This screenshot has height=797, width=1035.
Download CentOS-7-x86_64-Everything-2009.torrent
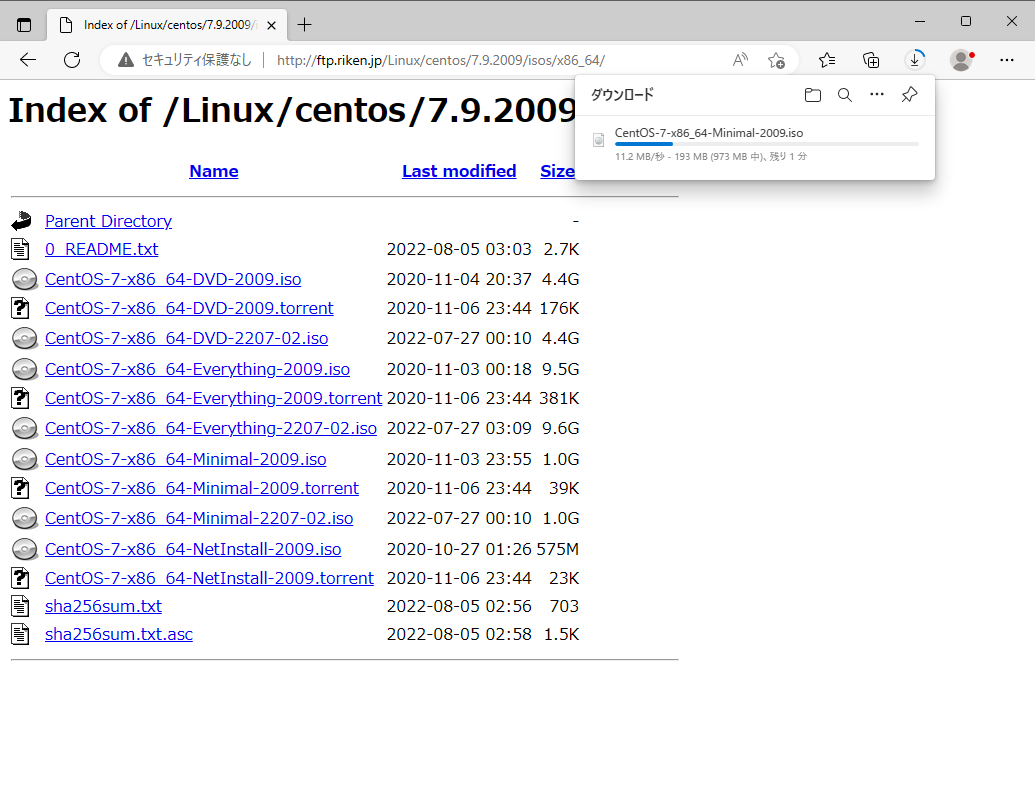(x=213, y=398)
